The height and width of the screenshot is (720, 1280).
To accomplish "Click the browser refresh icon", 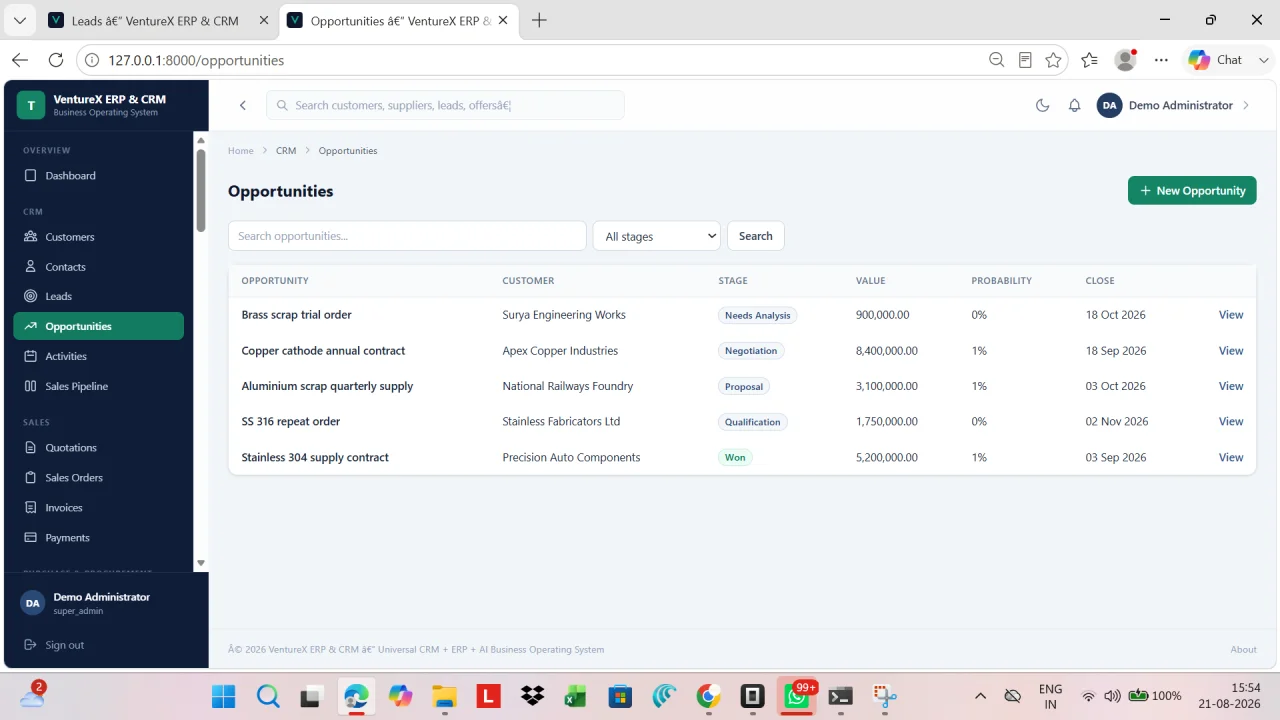I will pyautogui.click(x=56, y=60).
